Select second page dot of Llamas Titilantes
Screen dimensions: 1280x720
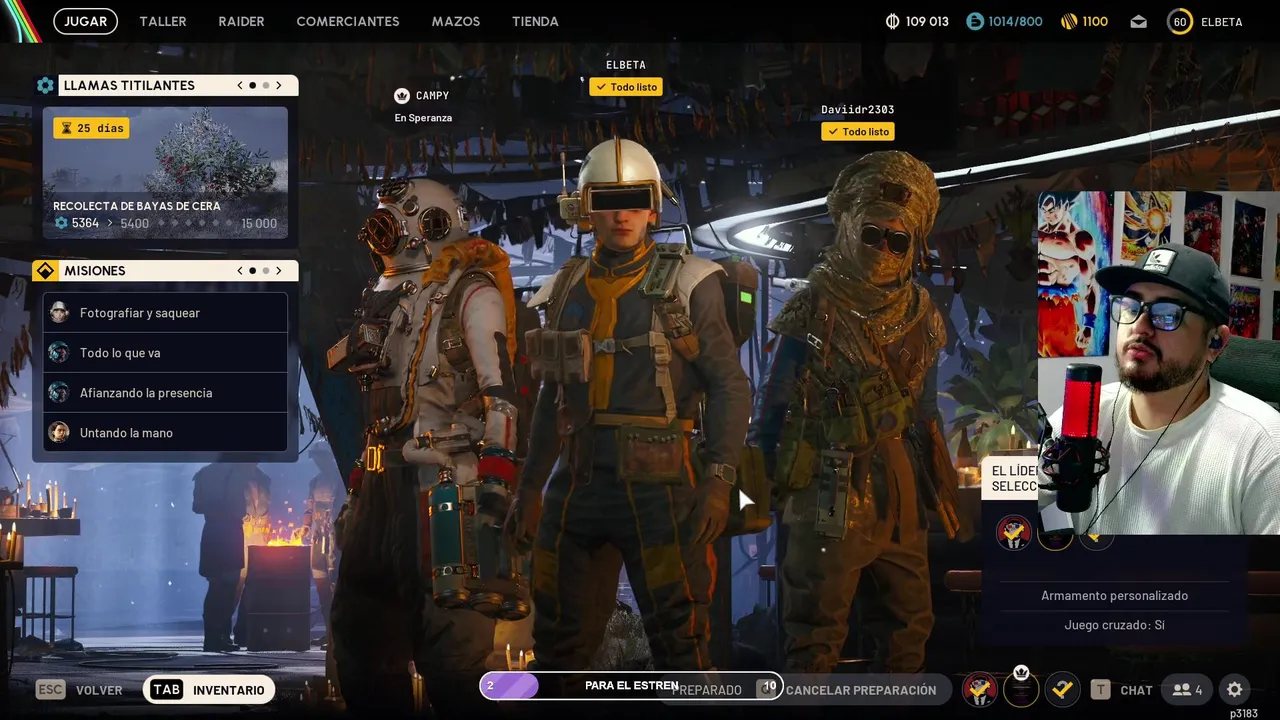point(266,86)
